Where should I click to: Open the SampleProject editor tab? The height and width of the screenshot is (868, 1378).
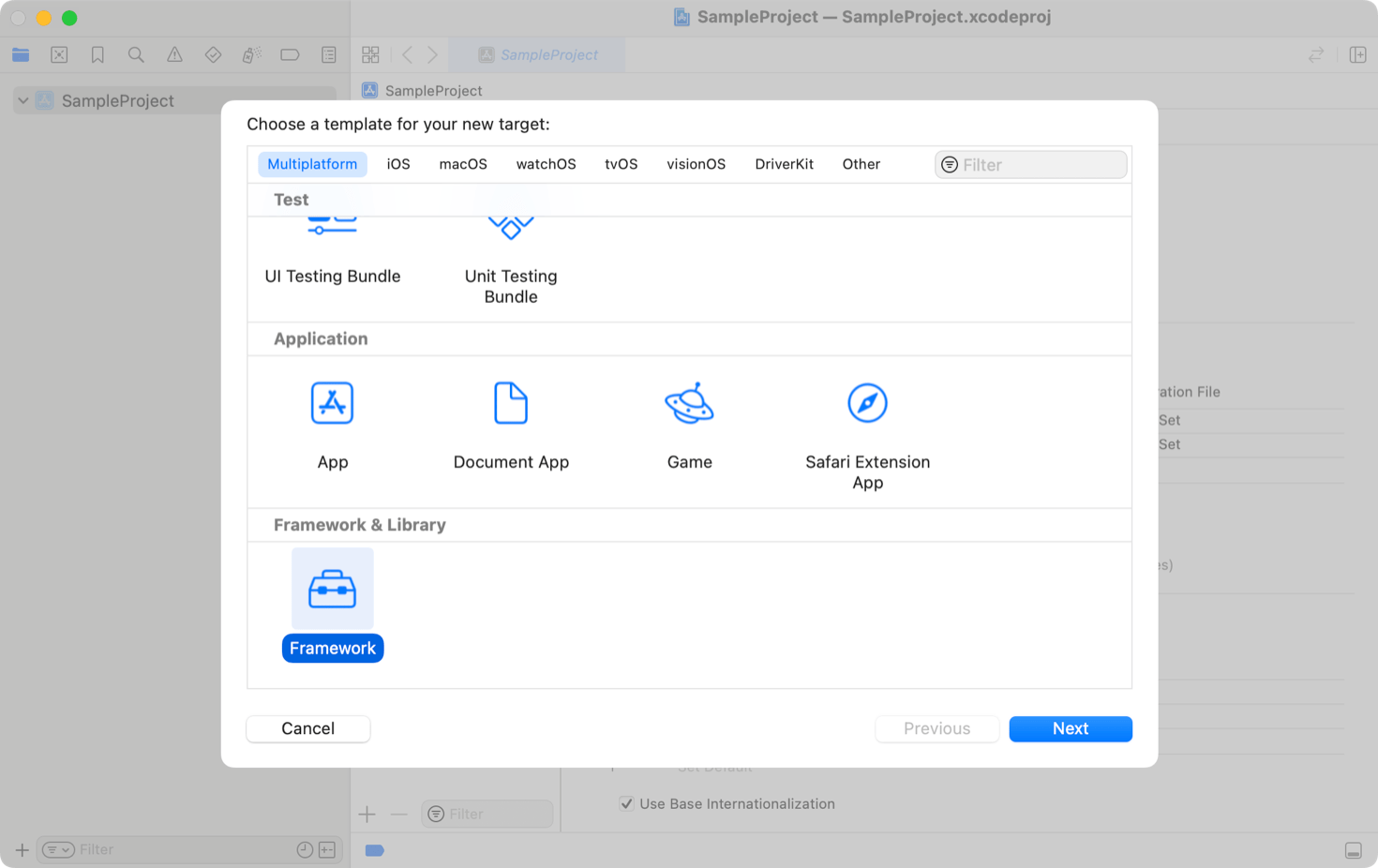coord(537,55)
